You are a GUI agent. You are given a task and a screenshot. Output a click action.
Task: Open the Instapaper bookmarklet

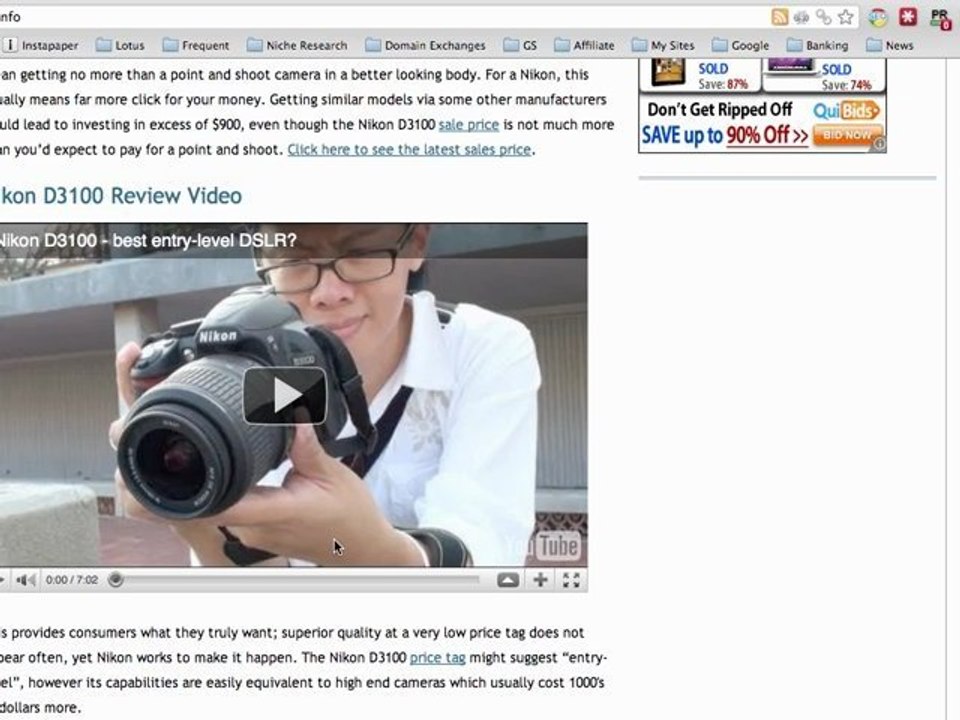[x=41, y=45]
